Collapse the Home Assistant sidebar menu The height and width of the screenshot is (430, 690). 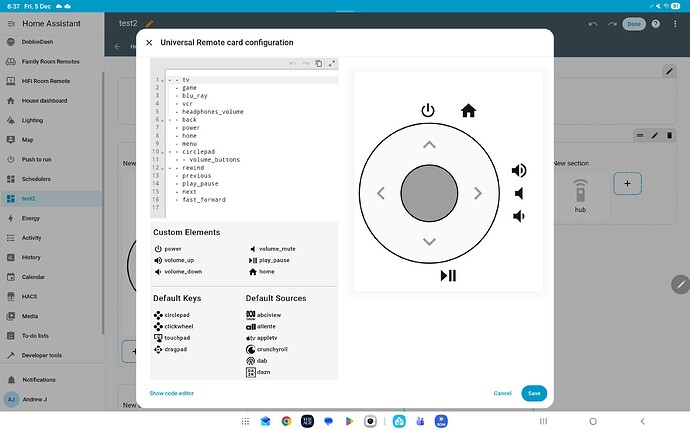pos(11,24)
